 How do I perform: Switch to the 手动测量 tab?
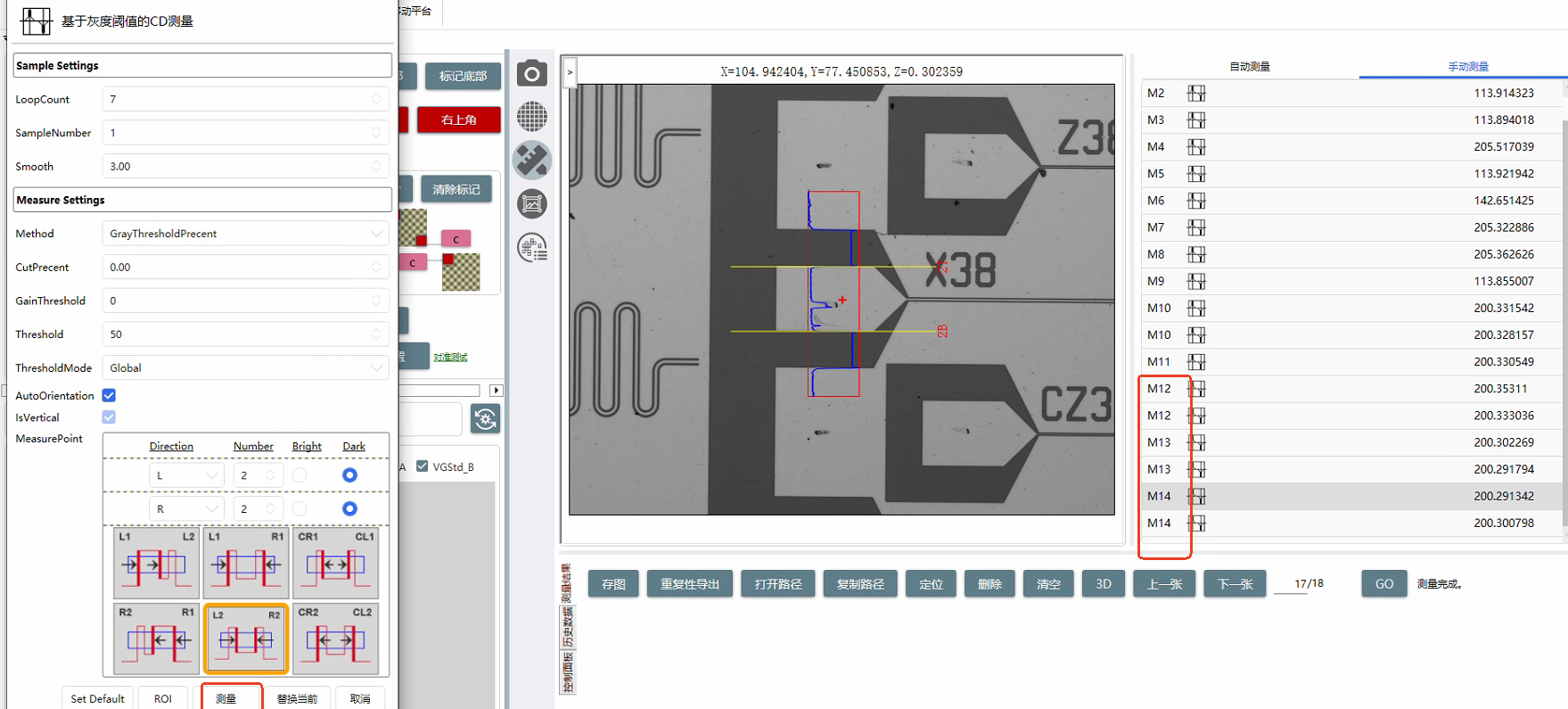coord(1467,67)
